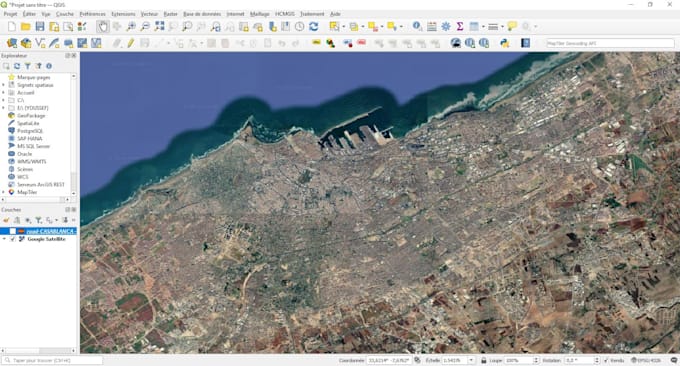
Task: Open the Vecteur menu
Action: [149, 14]
